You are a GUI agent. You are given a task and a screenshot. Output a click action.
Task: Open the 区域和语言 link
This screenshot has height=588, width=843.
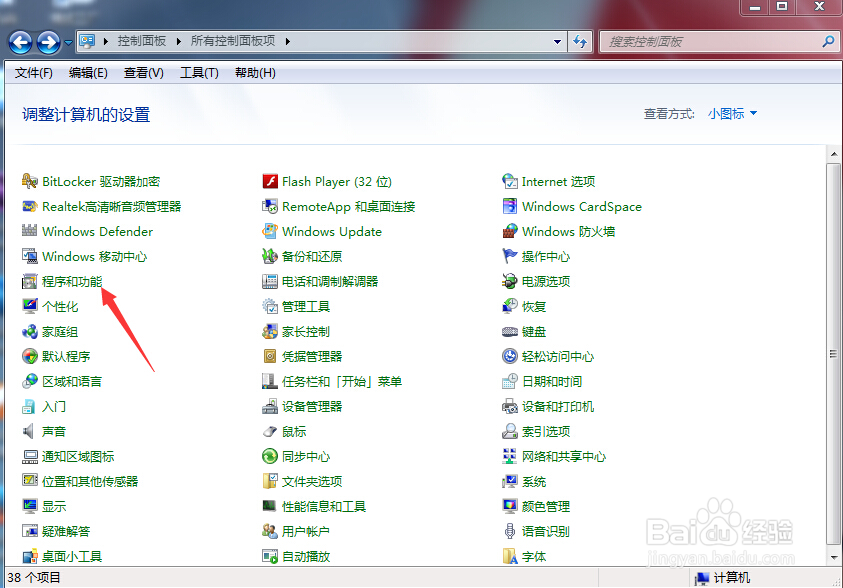click(x=72, y=381)
